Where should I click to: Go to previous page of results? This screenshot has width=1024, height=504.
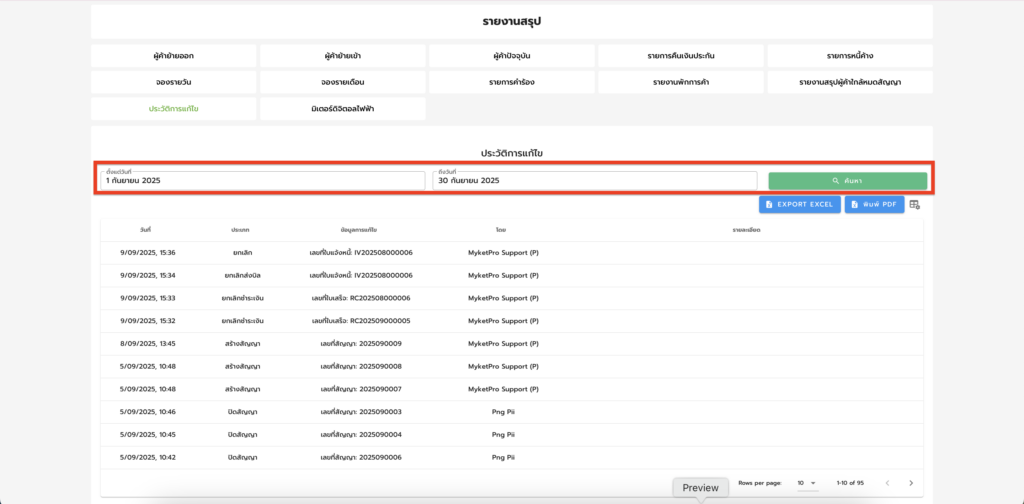(x=888, y=483)
